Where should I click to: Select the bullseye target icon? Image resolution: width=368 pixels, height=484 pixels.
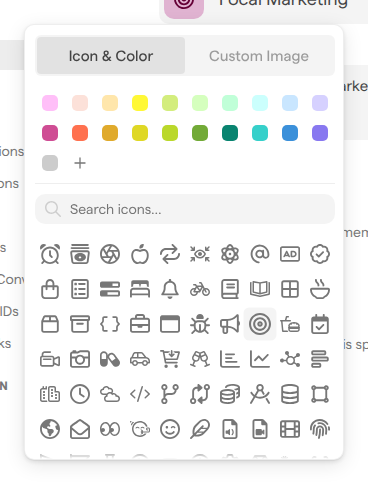click(x=260, y=324)
